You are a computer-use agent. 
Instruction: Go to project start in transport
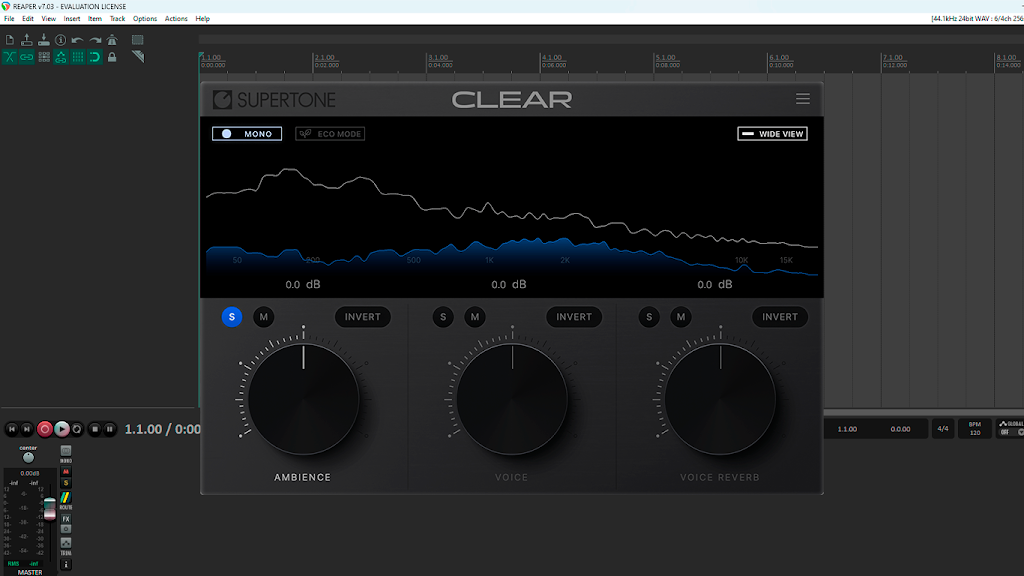tap(12, 429)
